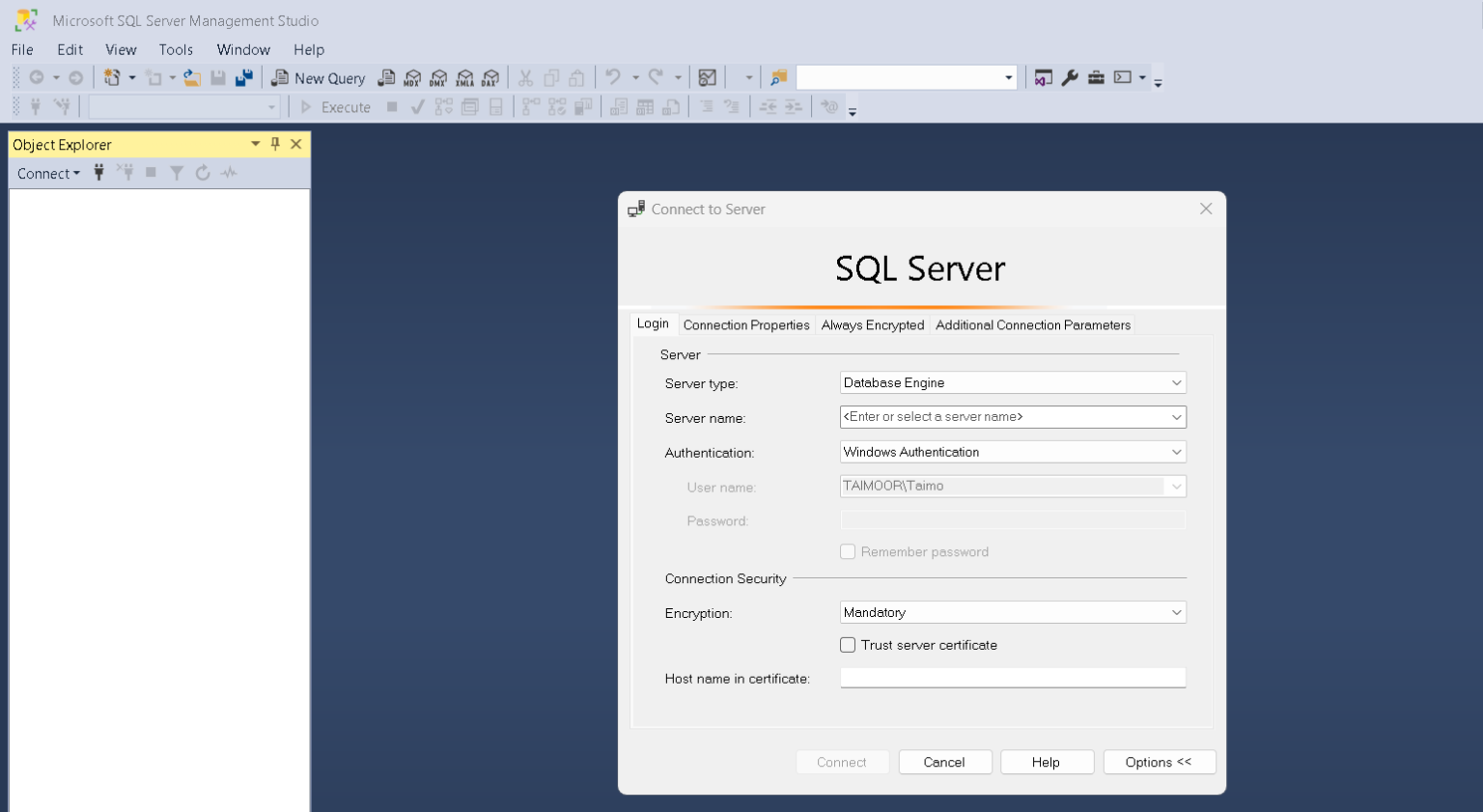
Task: Collapse options using the Options button
Action: click(x=1159, y=762)
